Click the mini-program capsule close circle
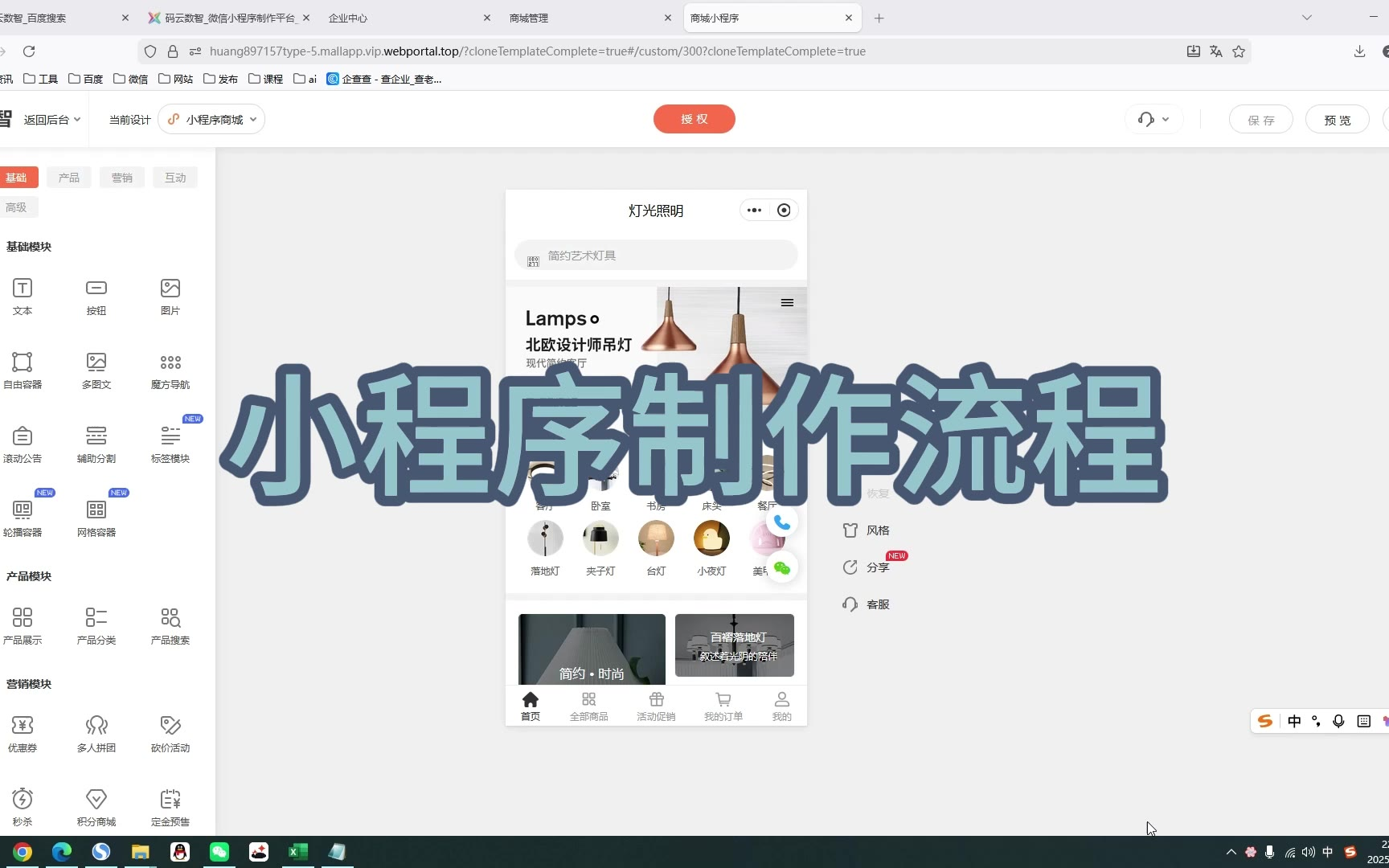 point(784,211)
